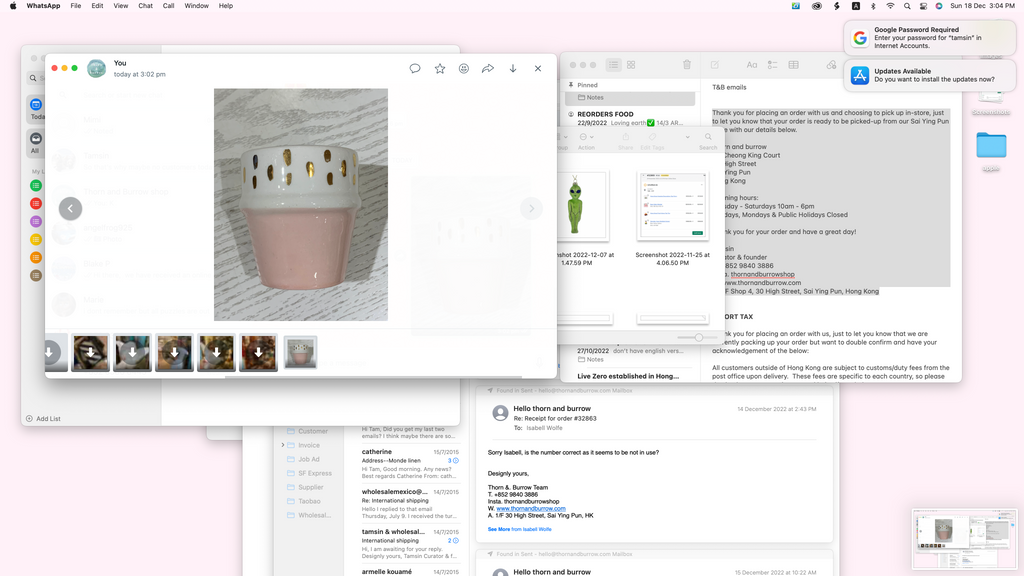Star the image in the WhatsApp viewer
Screen dimensions: 1024x576
click(440, 68)
